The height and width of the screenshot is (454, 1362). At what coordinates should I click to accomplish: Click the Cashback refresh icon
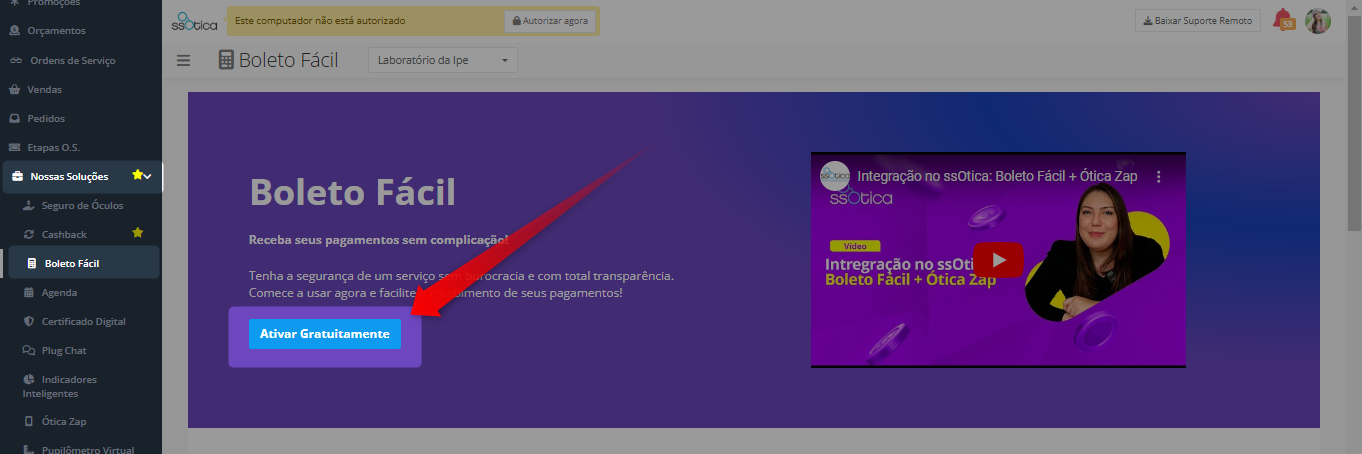point(29,234)
